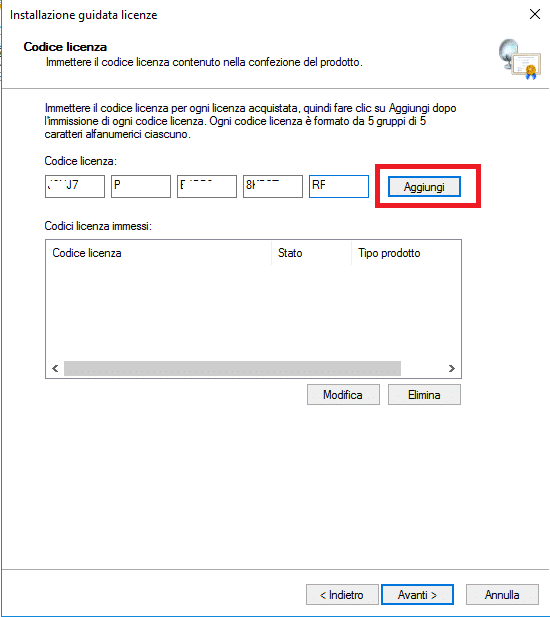Click the horizontal scrollbar thumb

pyautogui.click(x=233, y=369)
